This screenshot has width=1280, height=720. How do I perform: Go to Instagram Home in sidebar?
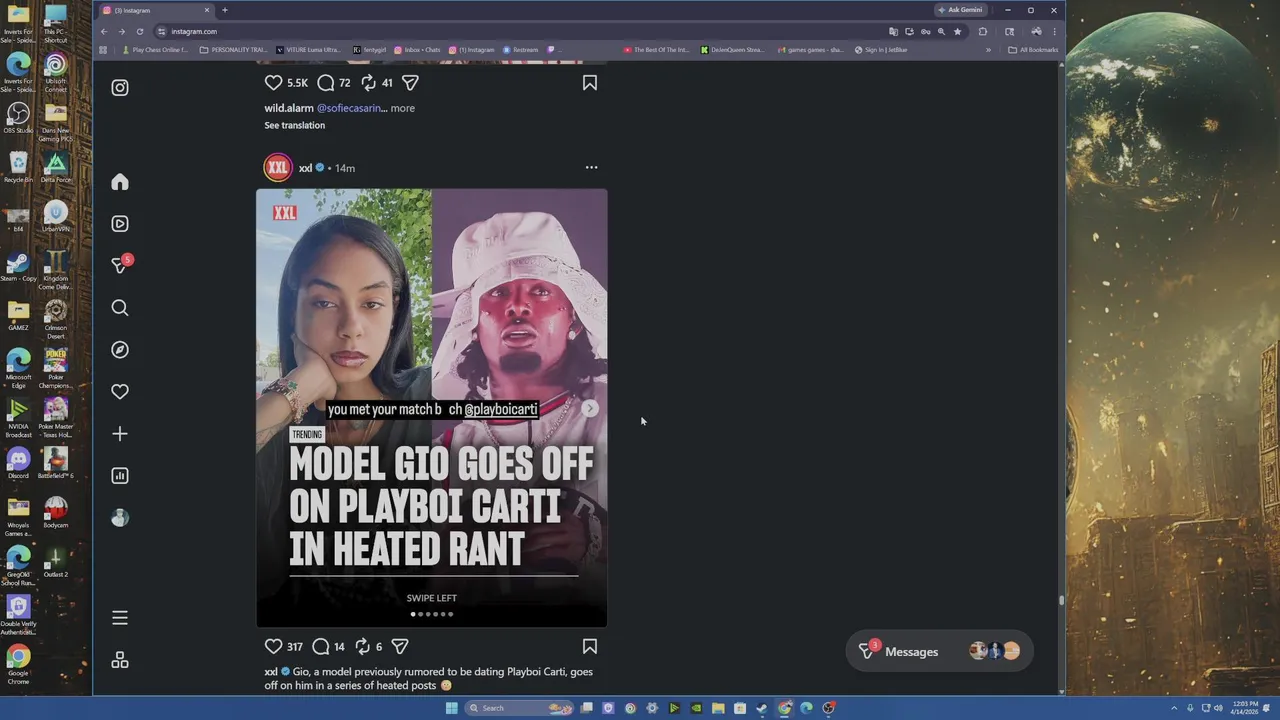pos(120,182)
